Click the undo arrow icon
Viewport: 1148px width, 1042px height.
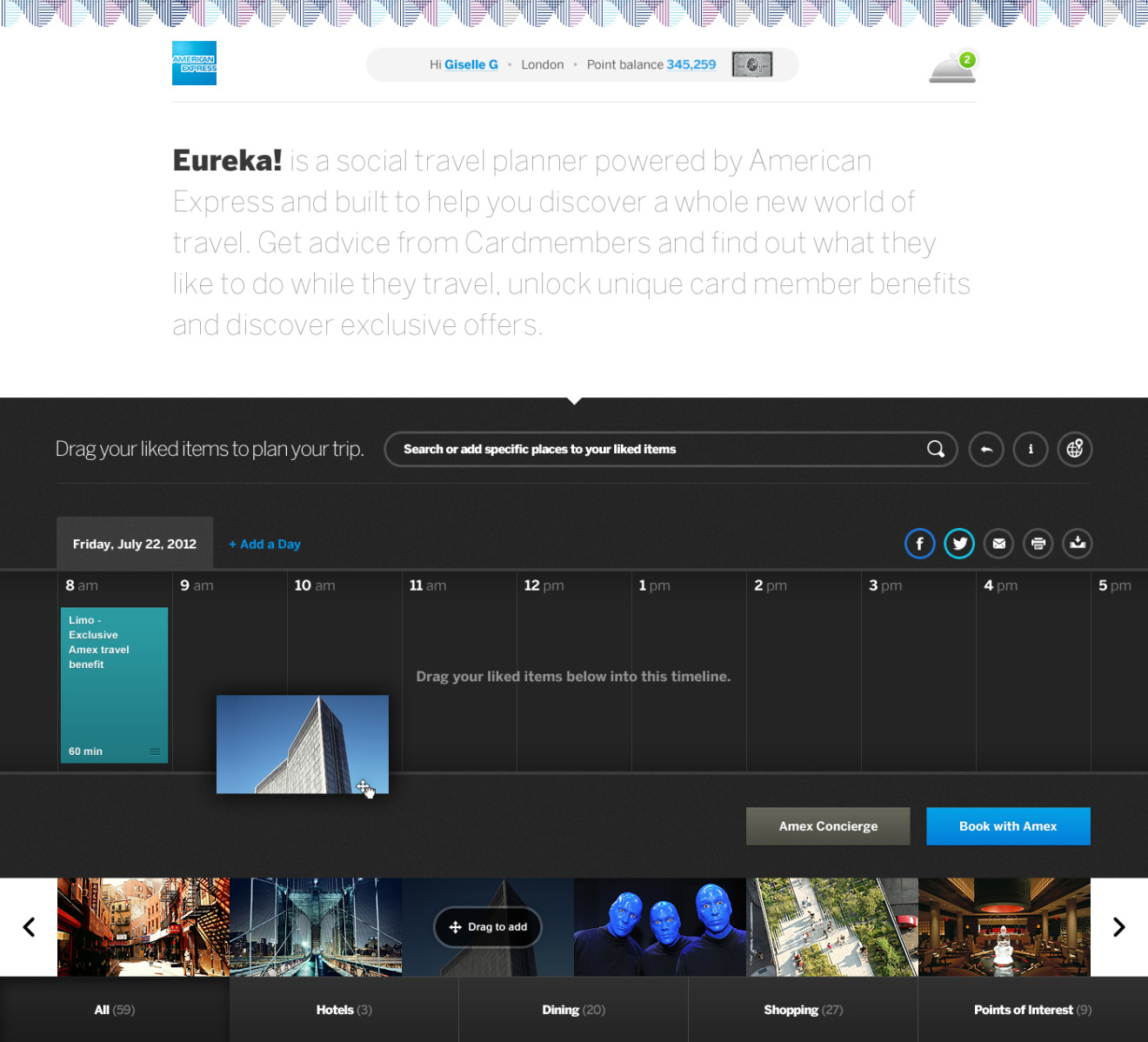[986, 449]
